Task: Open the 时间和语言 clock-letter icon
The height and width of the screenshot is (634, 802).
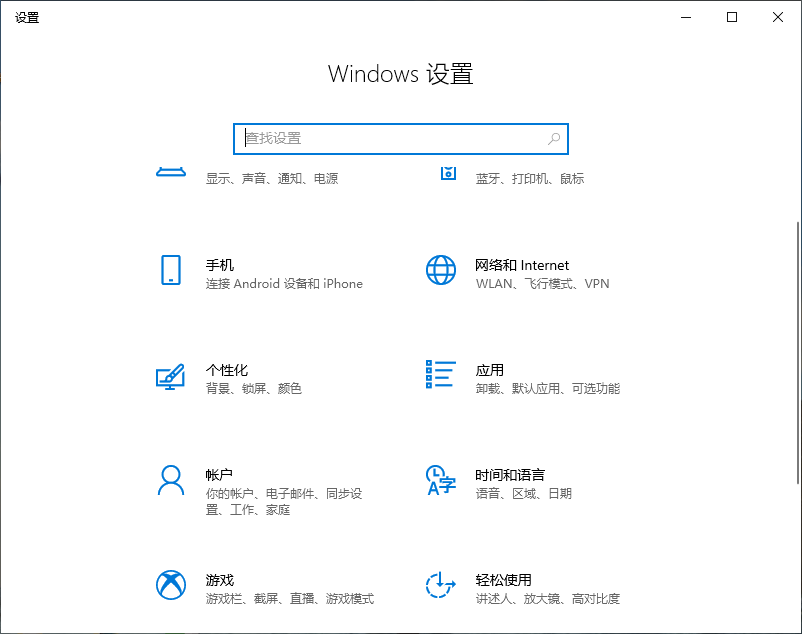Action: pos(440,480)
